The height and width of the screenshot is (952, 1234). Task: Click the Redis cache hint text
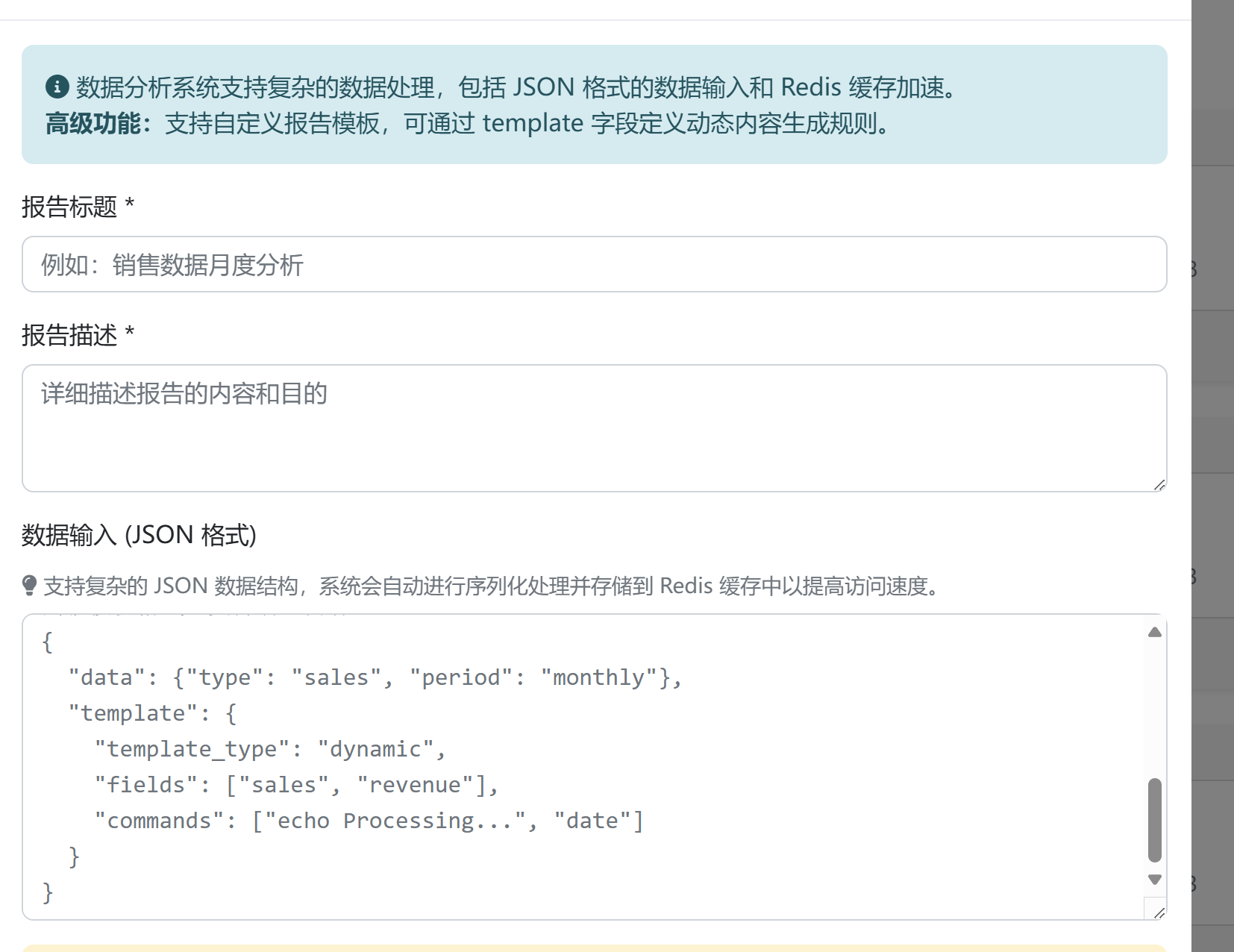[491, 586]
